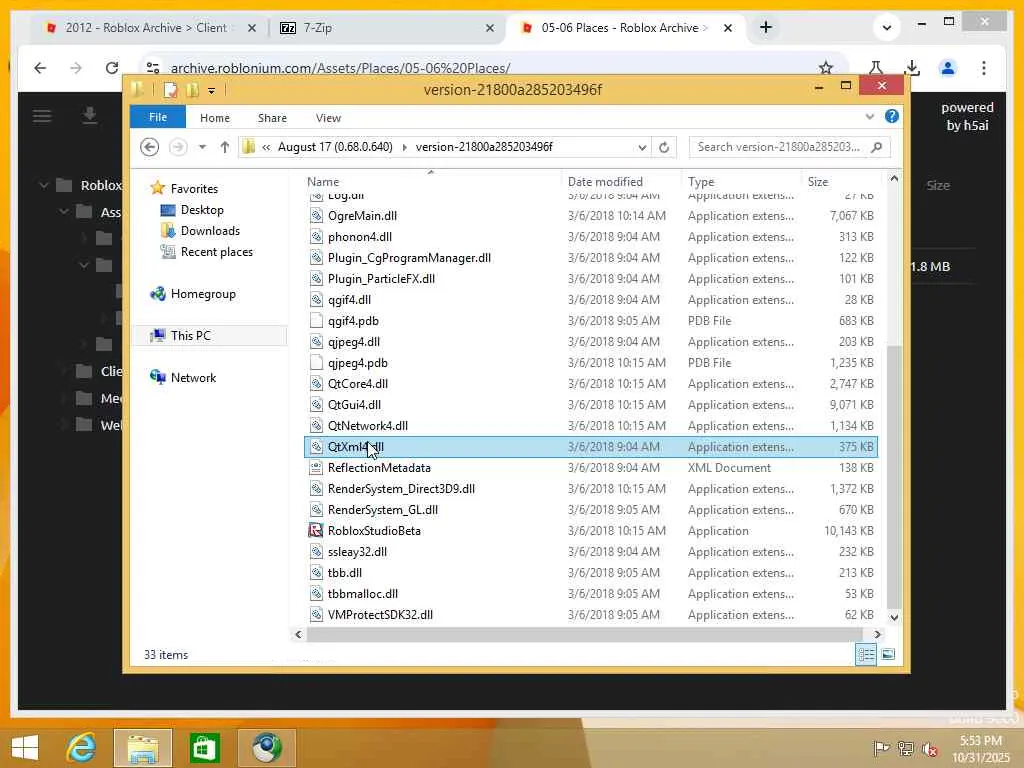Click the File Explorer taskbar icon

tap(143, 747)
